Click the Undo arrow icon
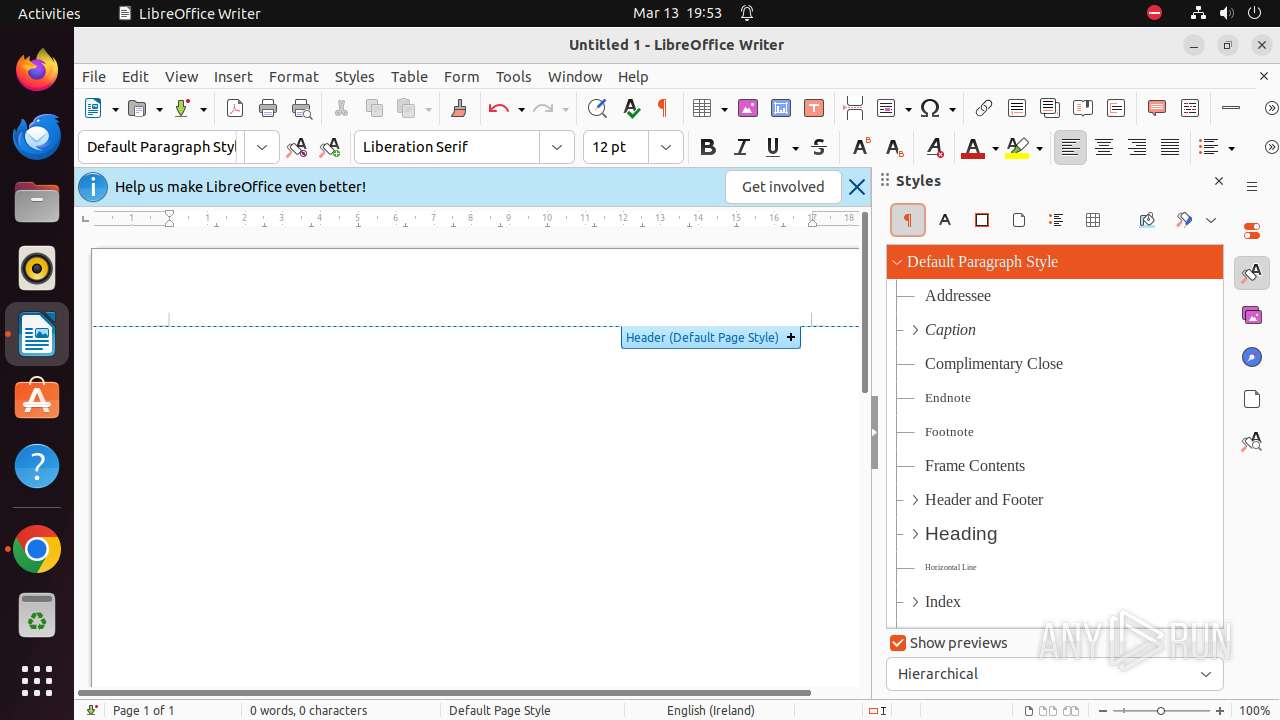1280x720 pixels. pos(498,108)
